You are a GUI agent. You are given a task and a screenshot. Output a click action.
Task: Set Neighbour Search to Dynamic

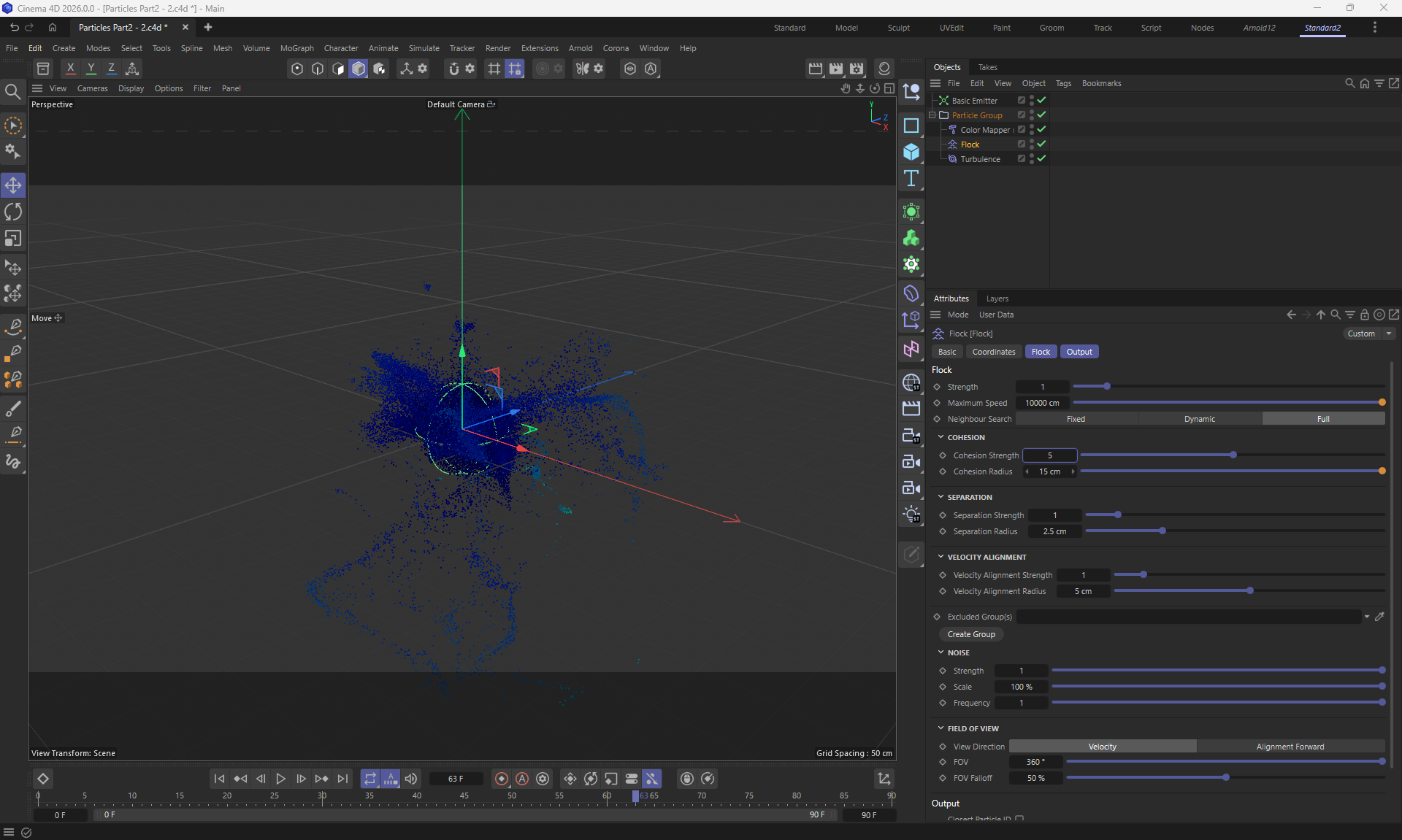(x=1199, y=419)
